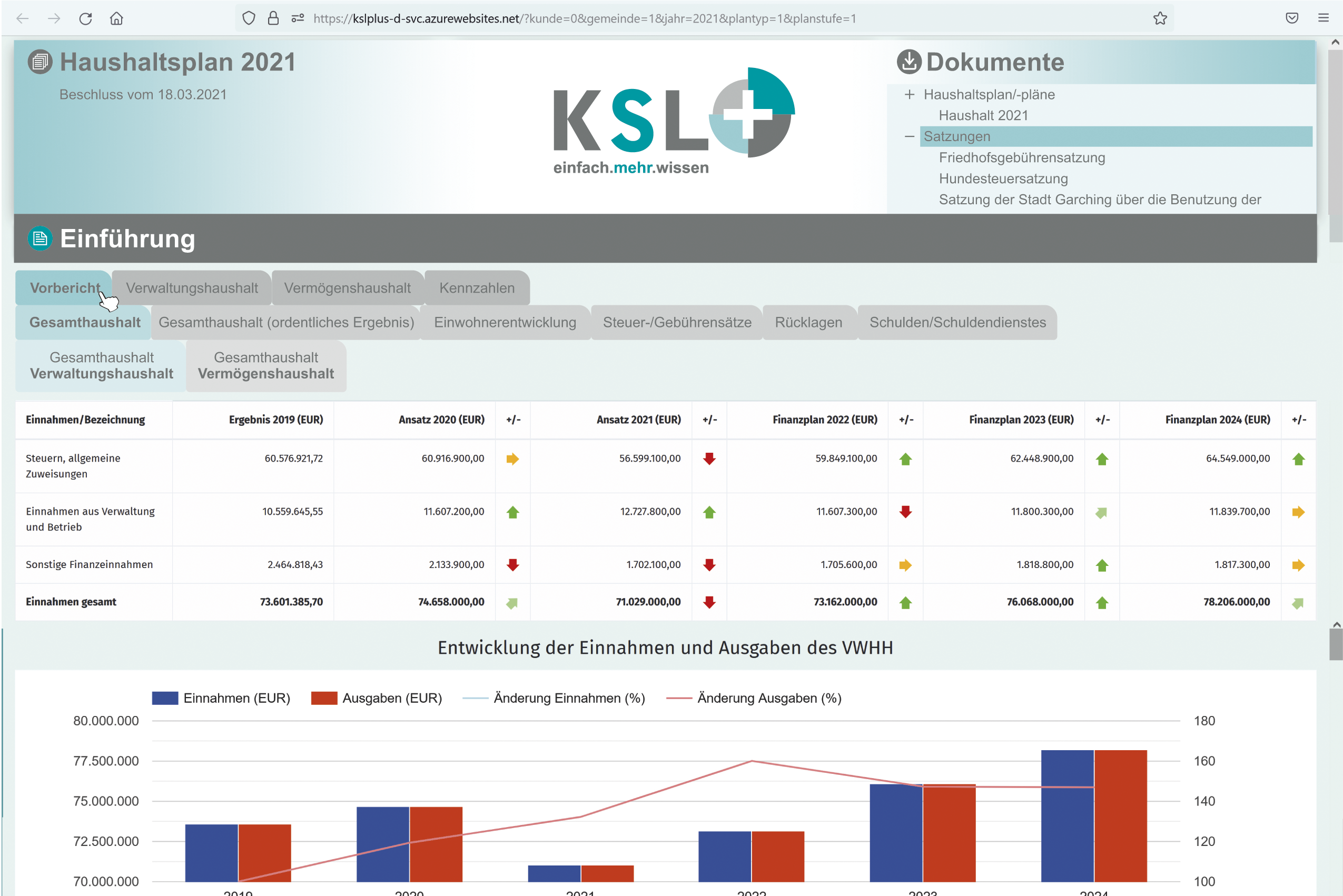Select Gesamthaushalt Vermögenshaushalt tab
Screen dimensions: 1343x896
(x=266, y=366)
